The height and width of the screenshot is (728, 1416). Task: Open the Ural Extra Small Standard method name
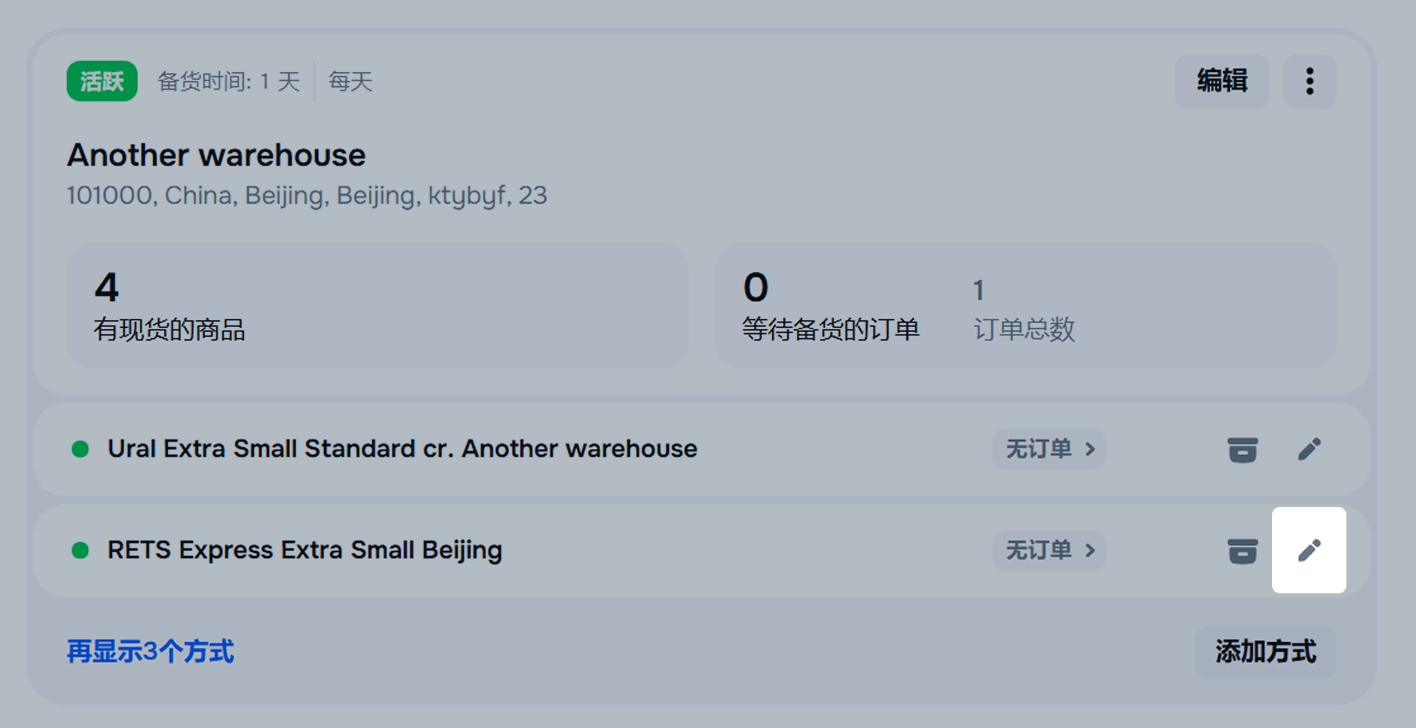point(402,450)
